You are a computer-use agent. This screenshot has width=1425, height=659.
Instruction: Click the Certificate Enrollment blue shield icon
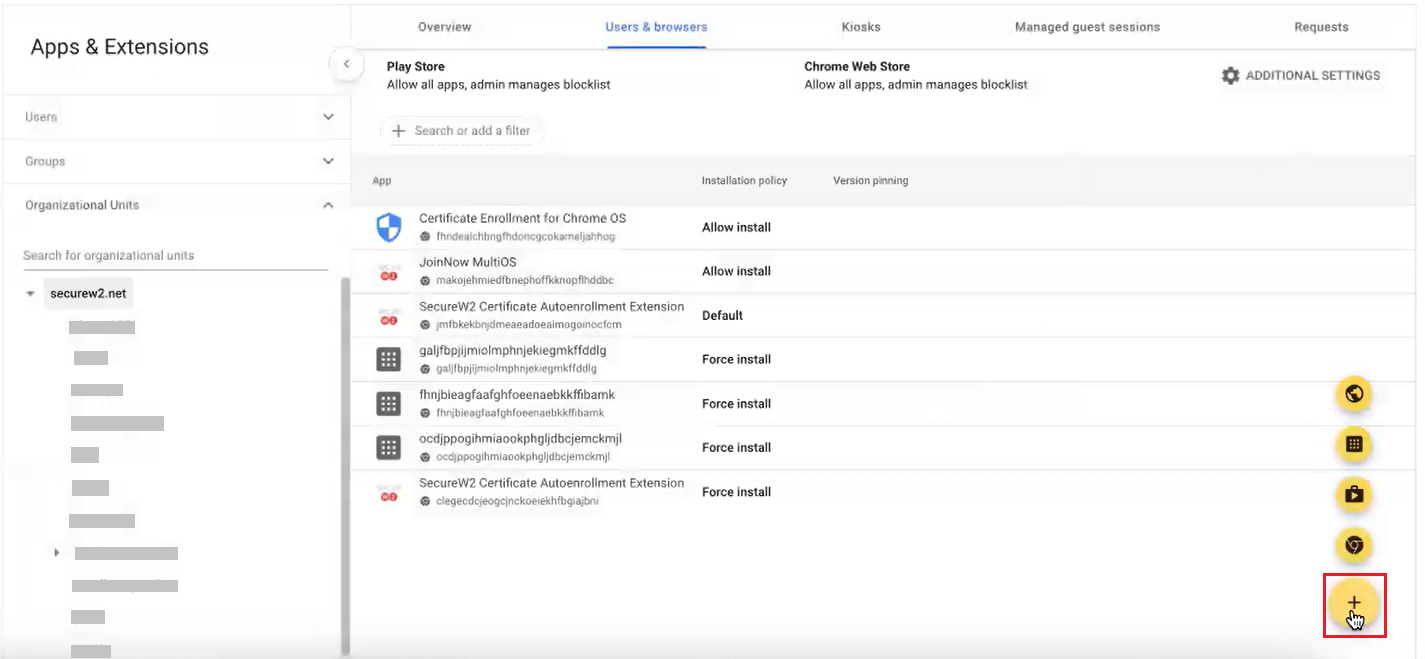pos(388,228)
